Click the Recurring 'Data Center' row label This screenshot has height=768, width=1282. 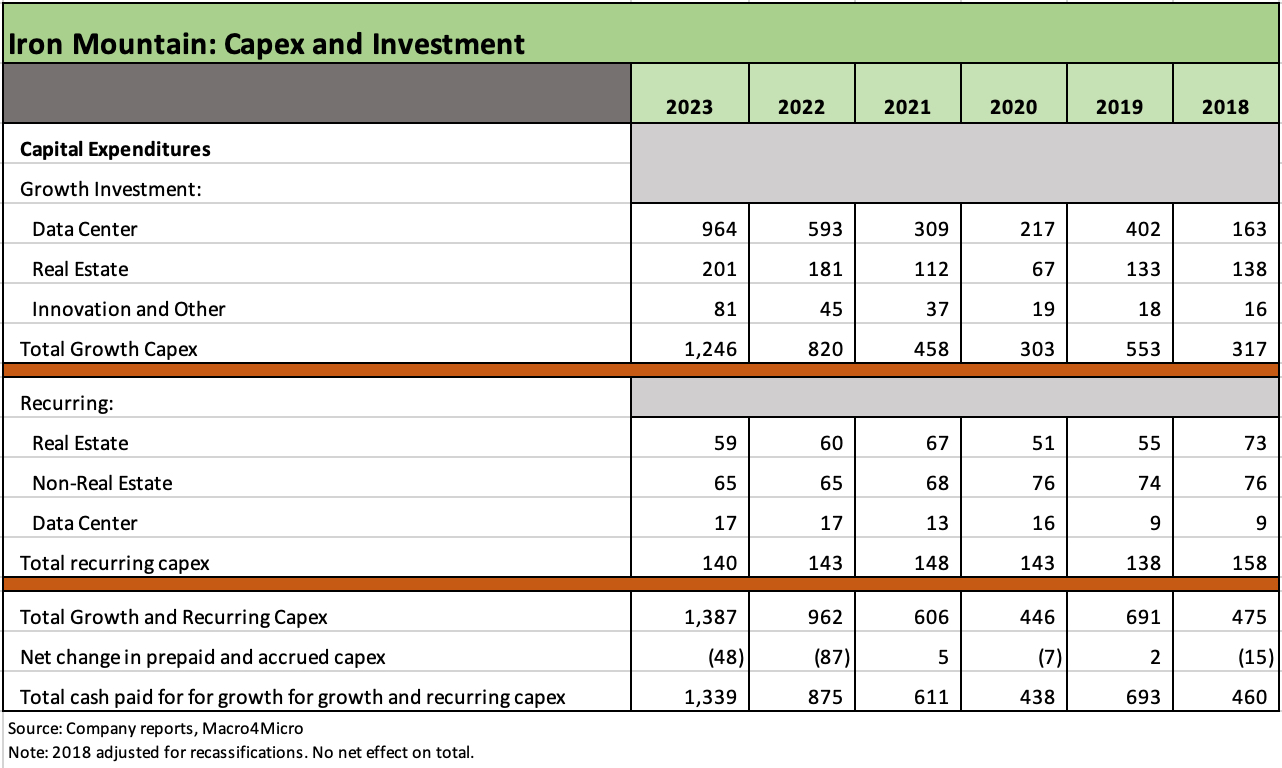tap(85, 523)
